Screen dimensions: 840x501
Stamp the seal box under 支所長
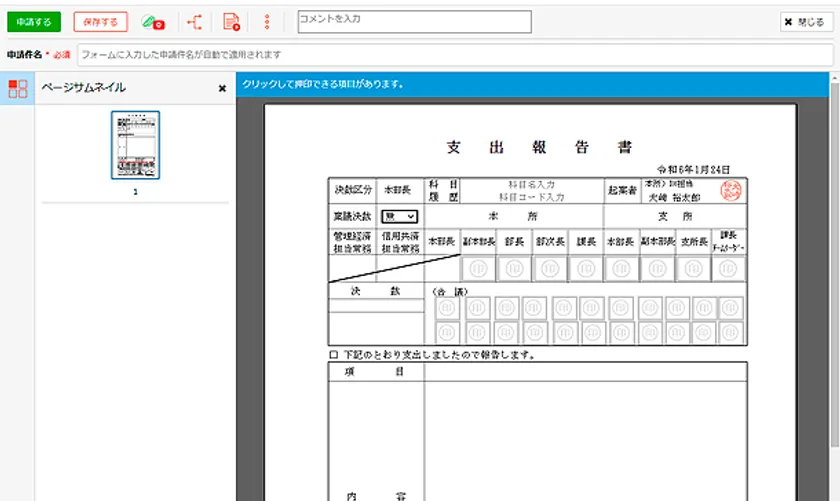(692, 268)
